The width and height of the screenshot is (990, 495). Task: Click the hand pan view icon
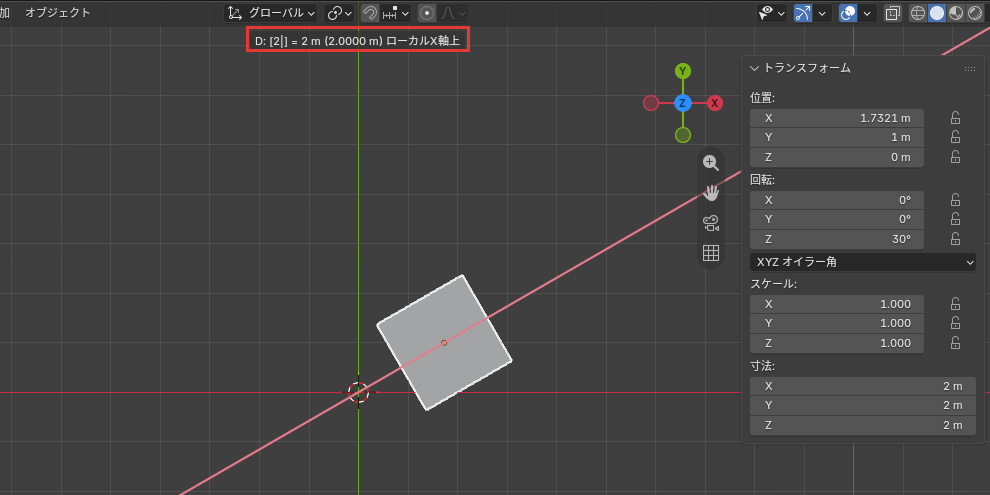(711, 193)
